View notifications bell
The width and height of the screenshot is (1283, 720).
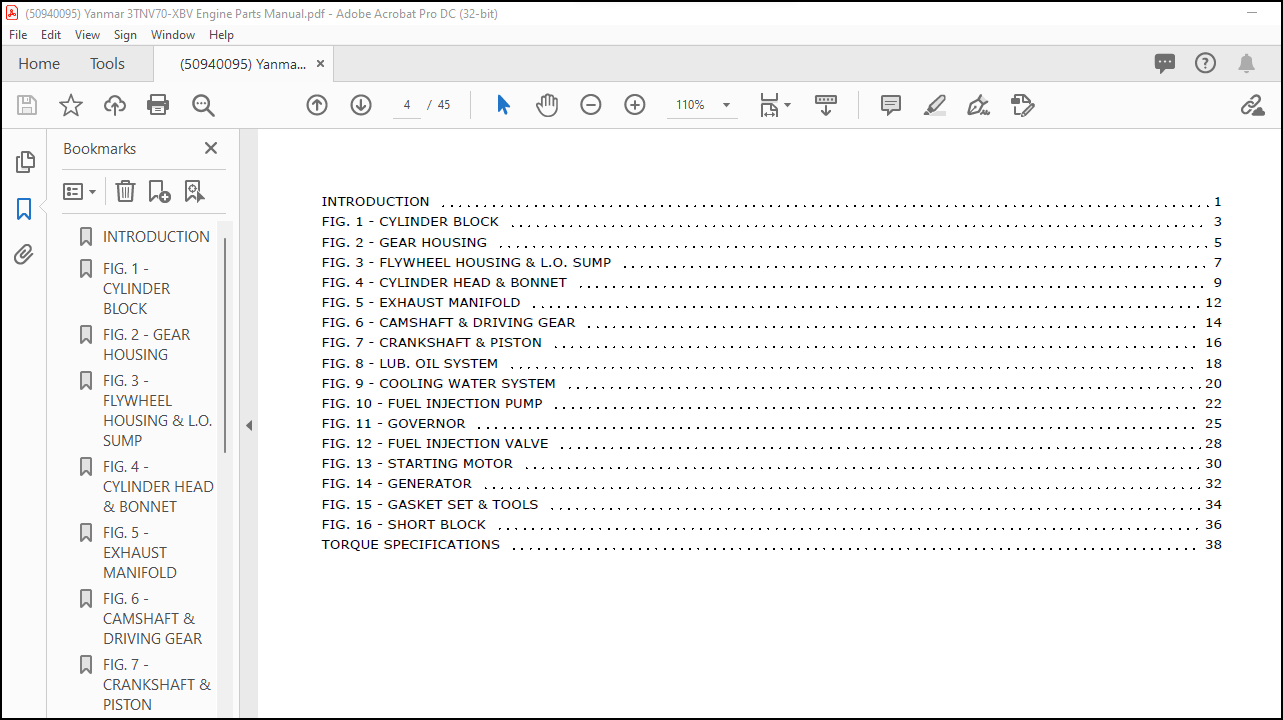click(1246, 64)
